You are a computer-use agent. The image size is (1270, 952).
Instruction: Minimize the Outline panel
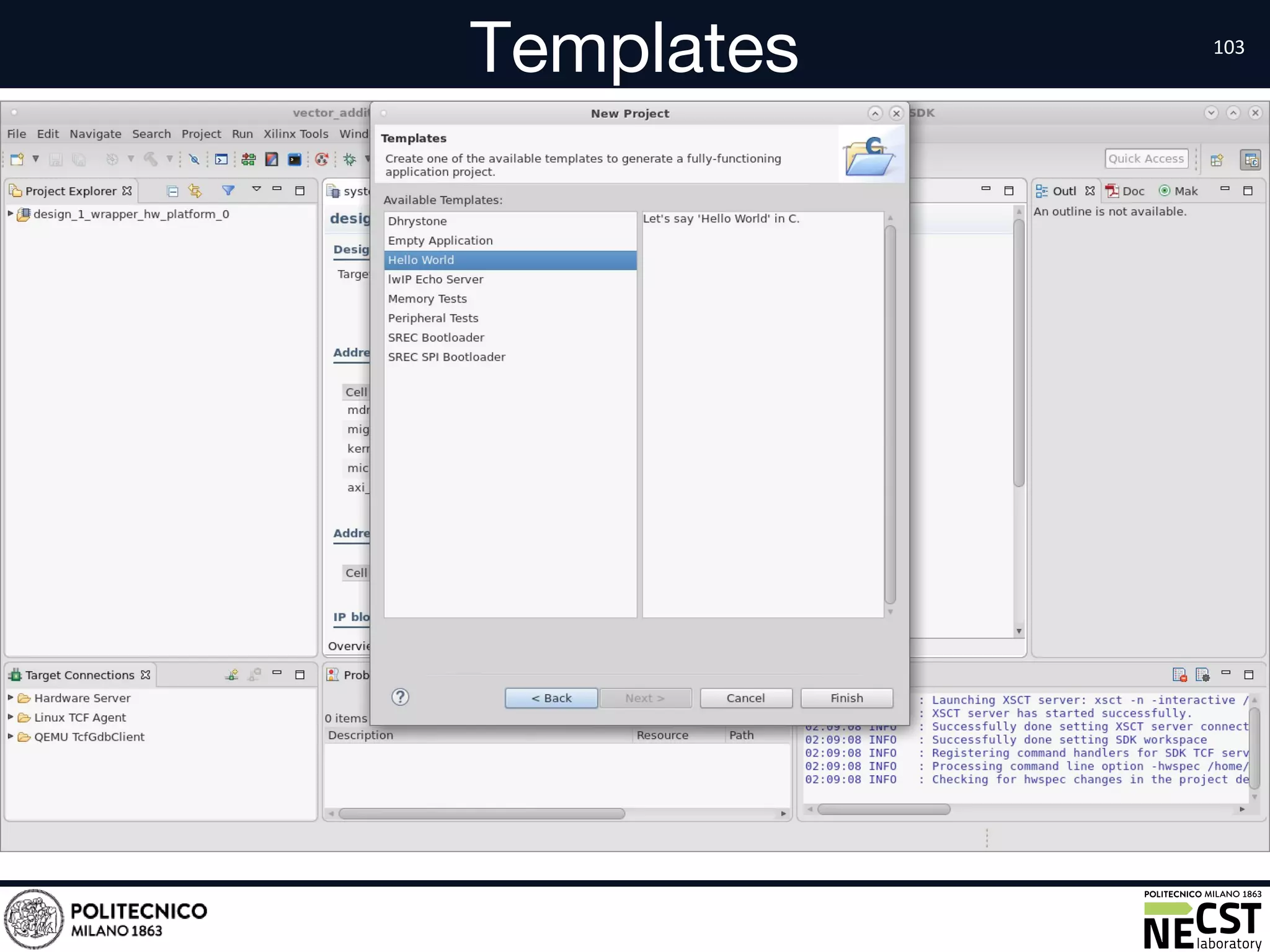1225,188
